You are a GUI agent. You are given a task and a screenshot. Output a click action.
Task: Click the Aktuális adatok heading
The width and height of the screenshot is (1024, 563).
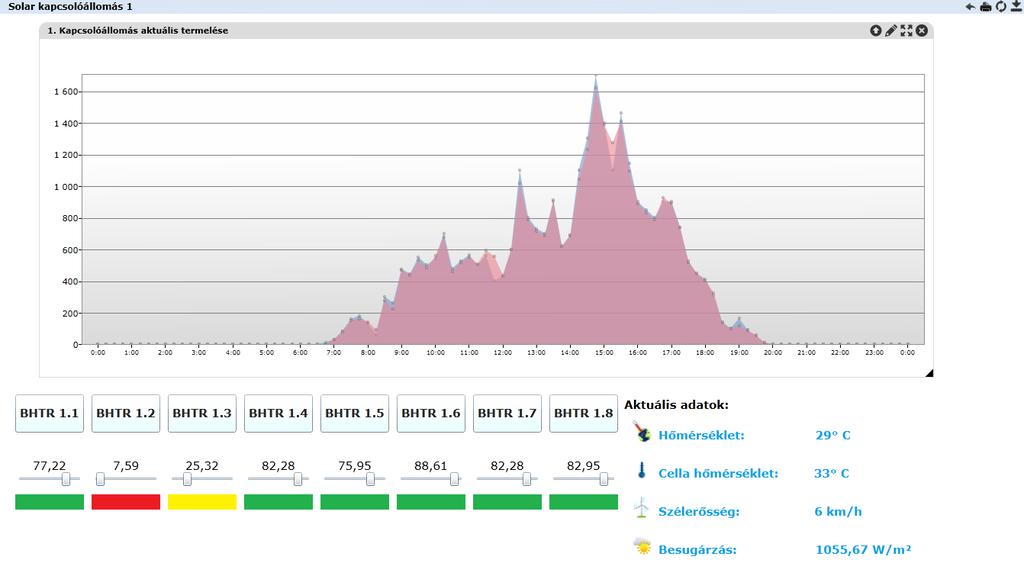point(676,405)
